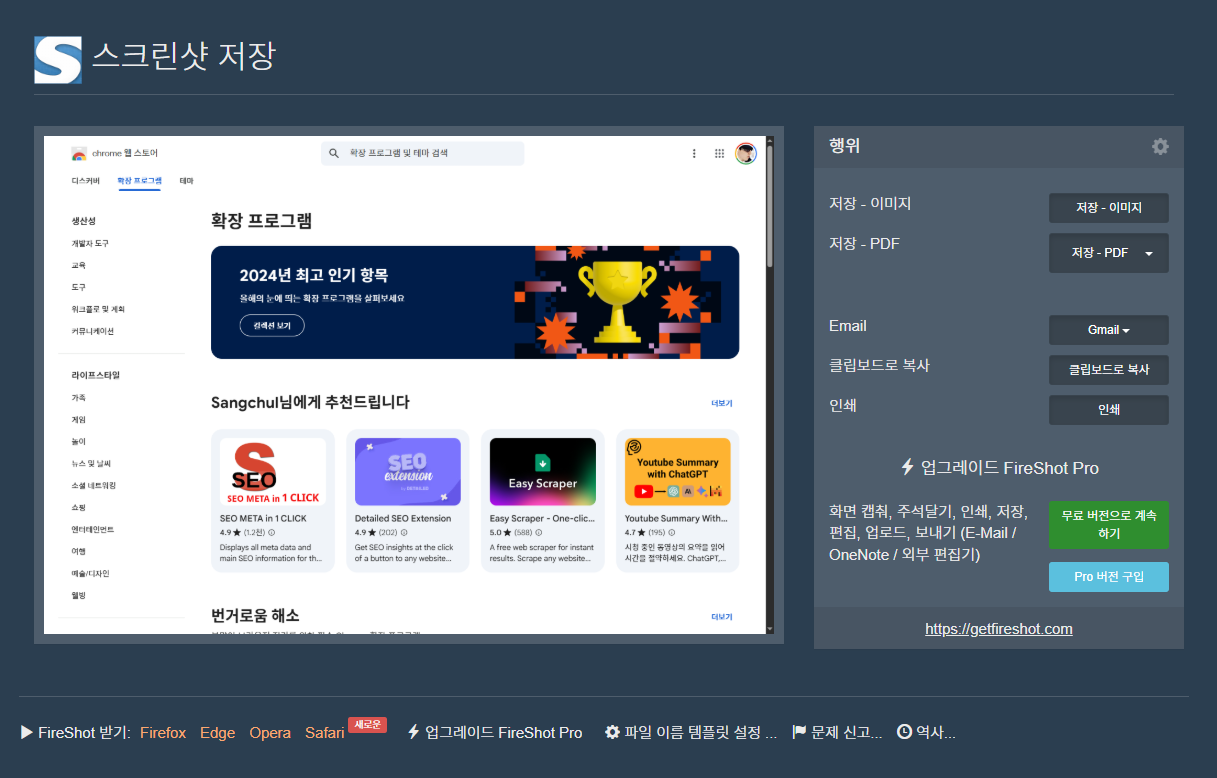Select 소셜 네트워킹 category in sidebar
This screenshot has width=1217, height=778.
click(94, 485)
